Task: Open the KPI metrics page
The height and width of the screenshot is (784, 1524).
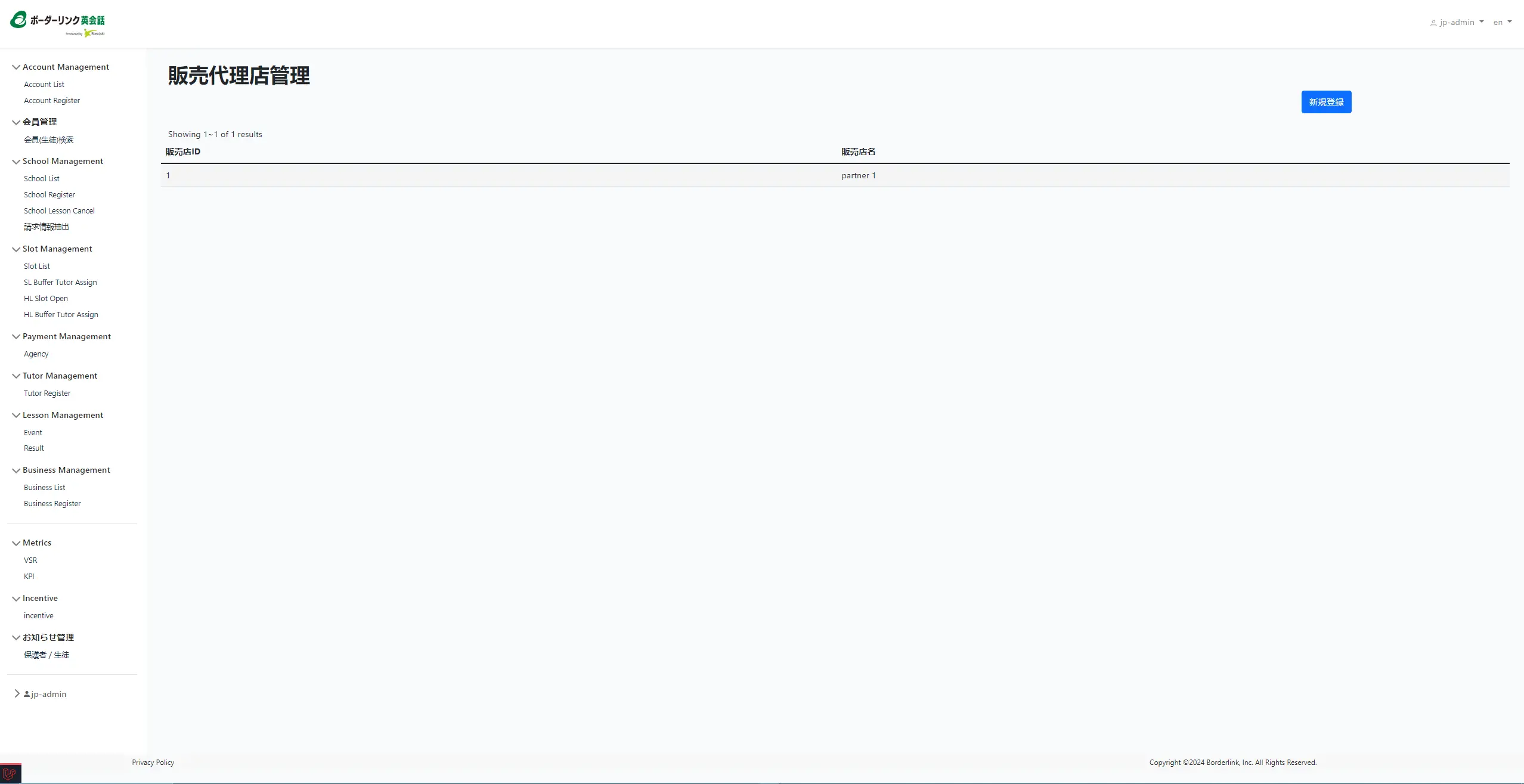Action: 29,577
